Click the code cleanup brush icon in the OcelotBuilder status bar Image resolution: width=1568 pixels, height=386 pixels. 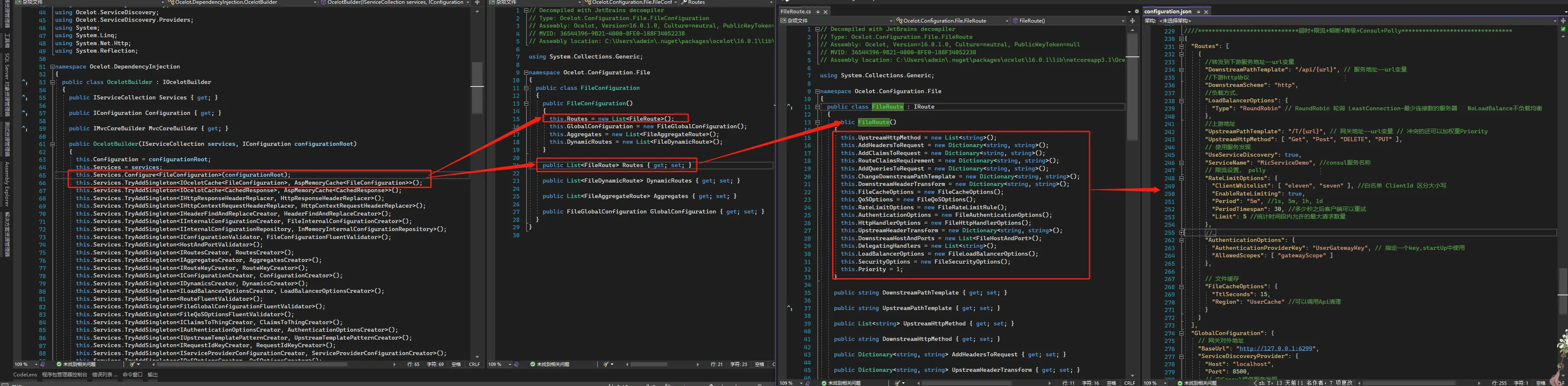[131, 365]
